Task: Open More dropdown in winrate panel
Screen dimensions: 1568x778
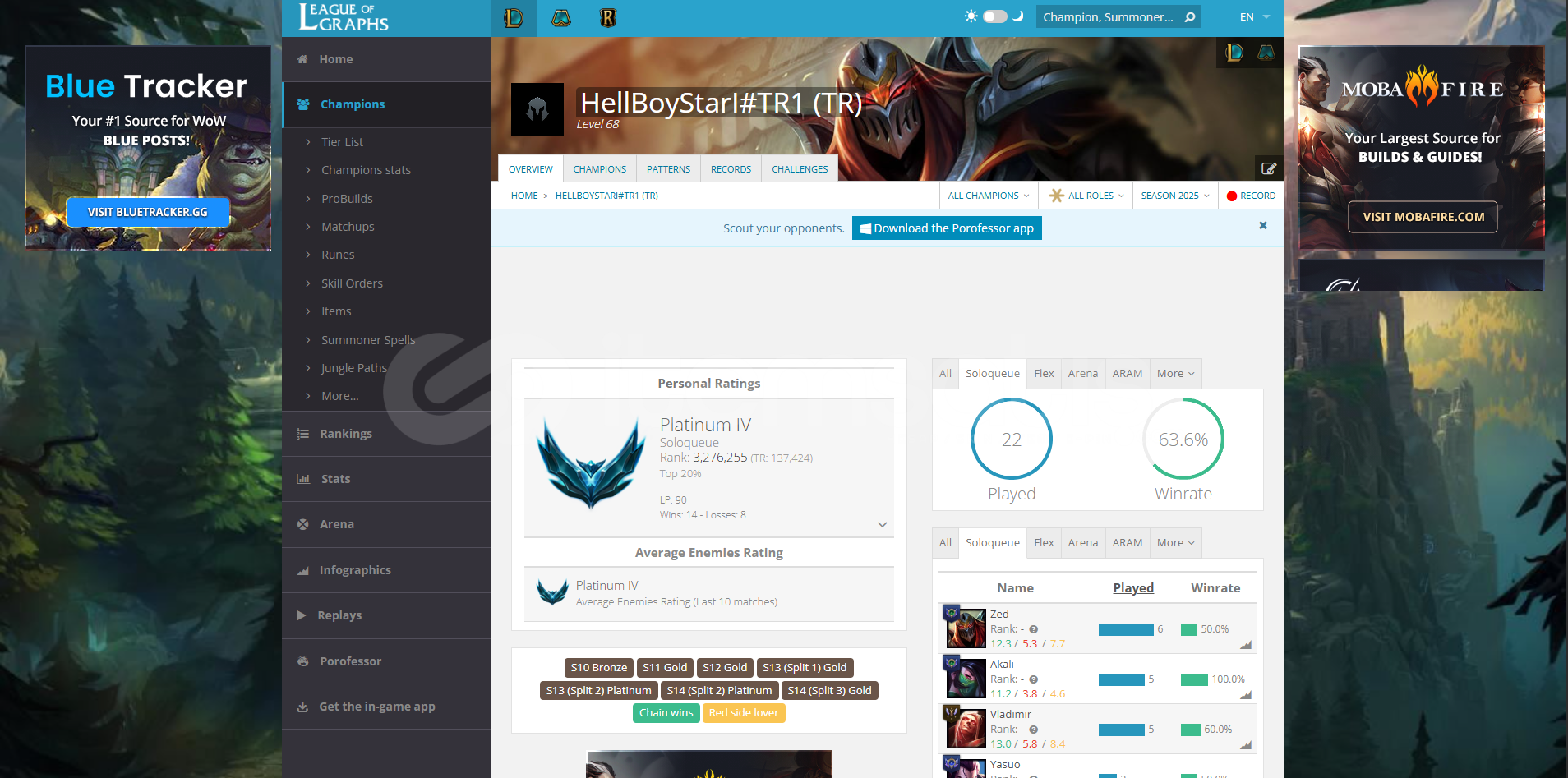Action: [x=1175, y=373]
